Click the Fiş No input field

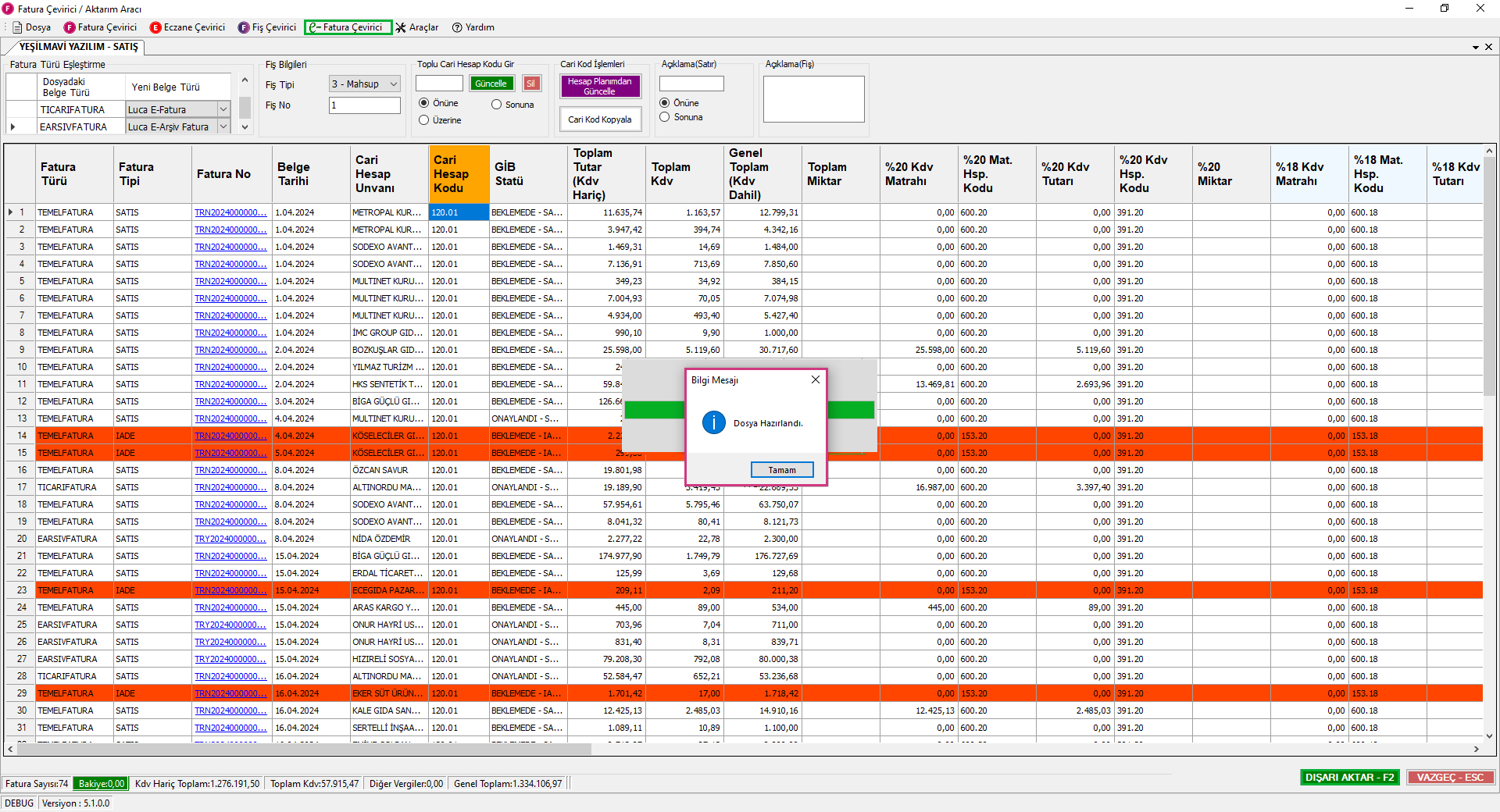(x=364, y=105)
